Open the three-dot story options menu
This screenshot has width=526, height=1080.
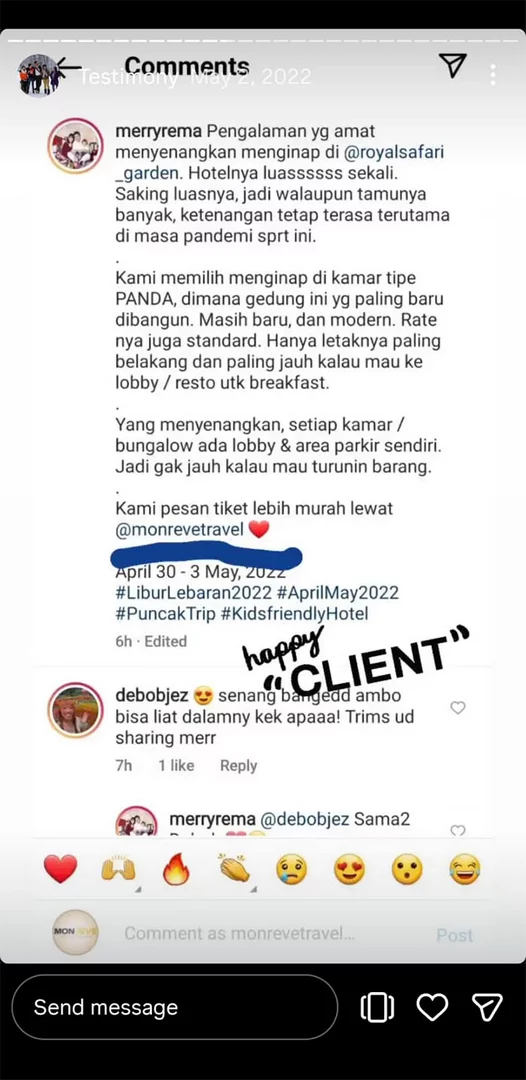click(493, 74)
